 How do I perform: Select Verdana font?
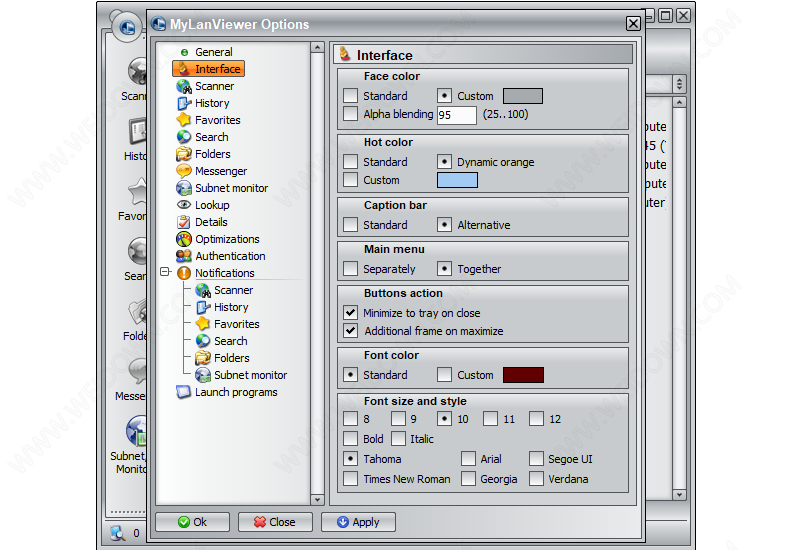536,478
